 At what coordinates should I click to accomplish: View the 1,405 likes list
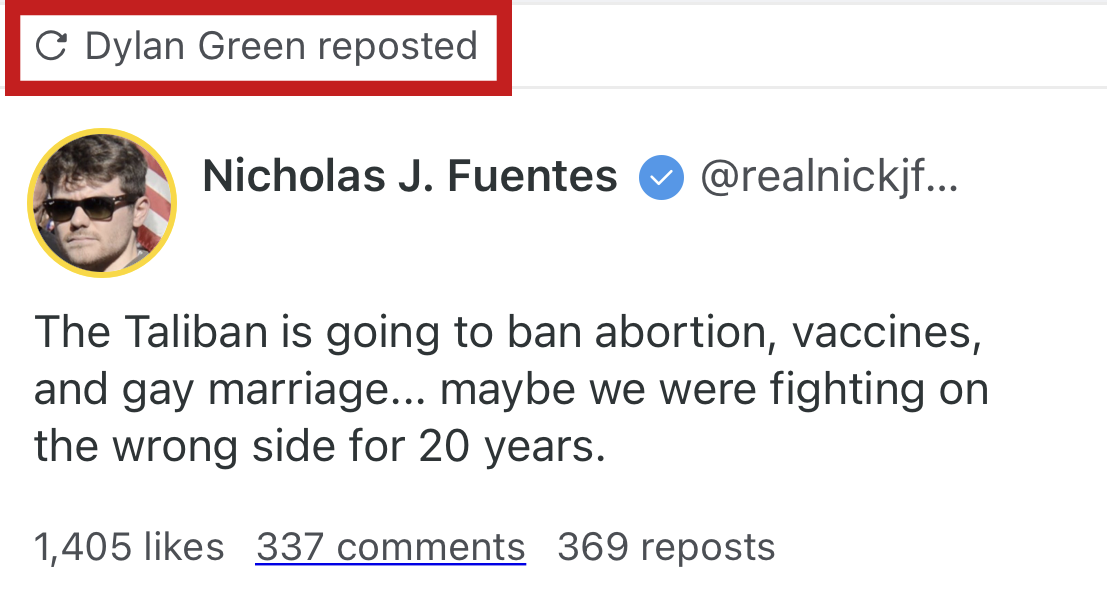pos(129,547)
